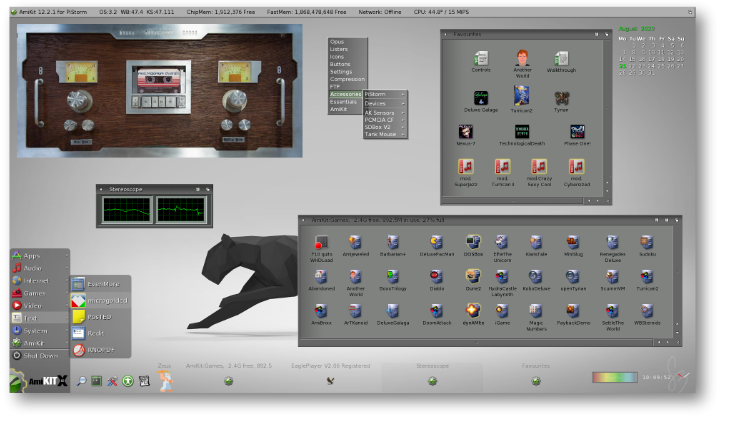Viewport: 750px width, 422px height.
Task: Click the AmiKit:Games window horizontal scrollbar
Action: [x=476, y=342]
